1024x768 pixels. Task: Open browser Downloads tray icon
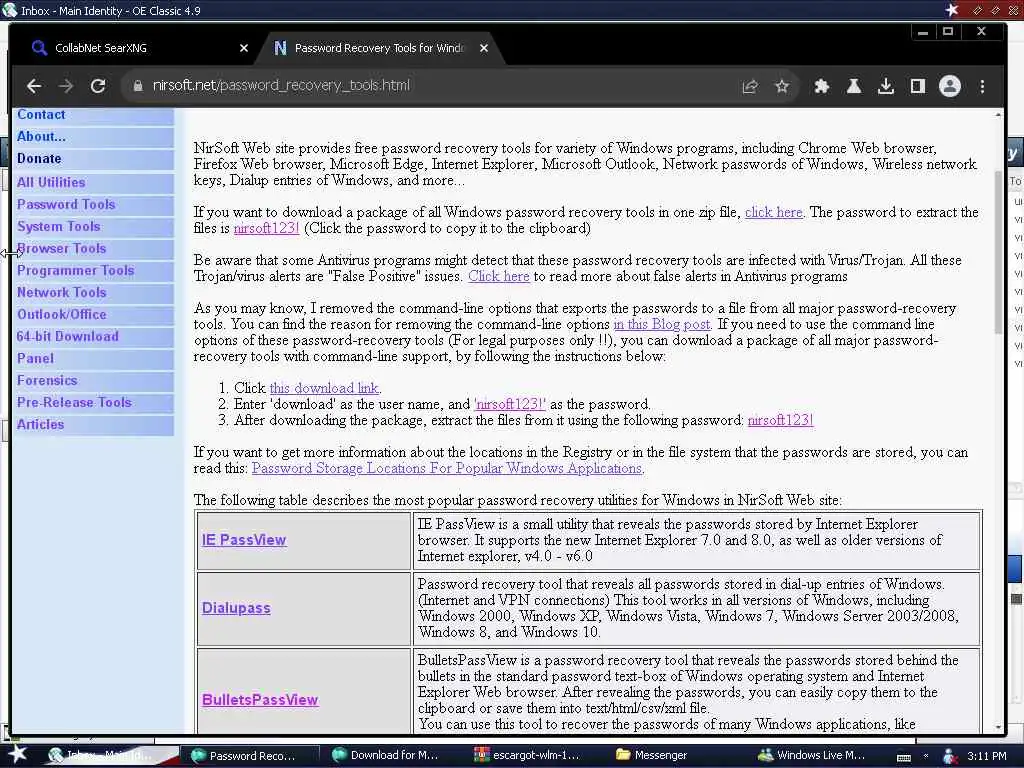(x=886, y=86)
